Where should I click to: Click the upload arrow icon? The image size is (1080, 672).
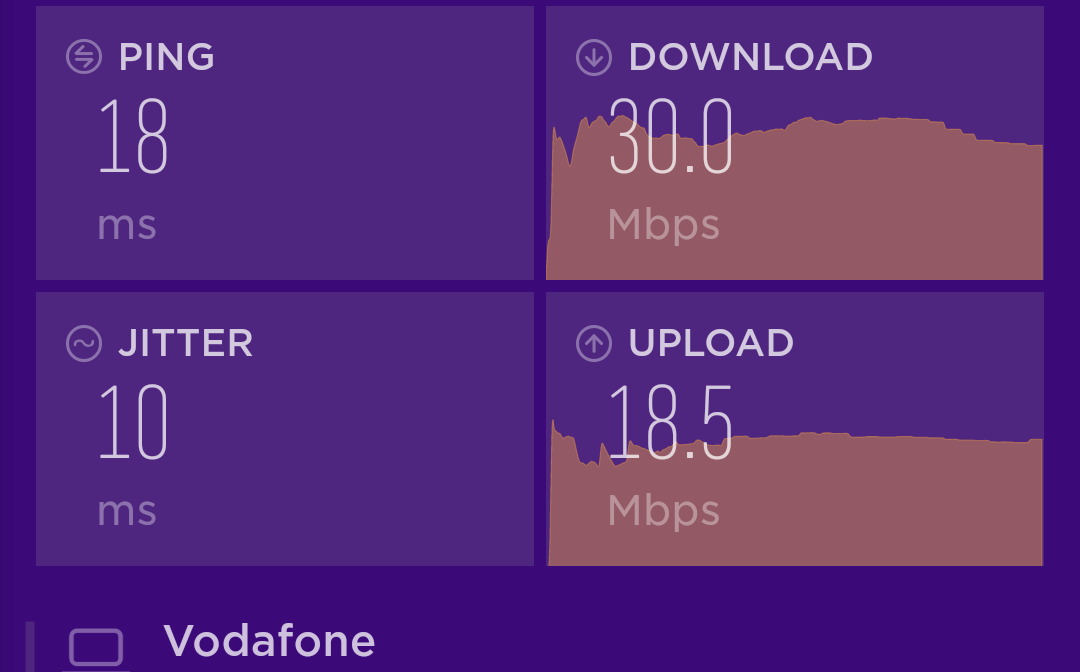(594, 343)
